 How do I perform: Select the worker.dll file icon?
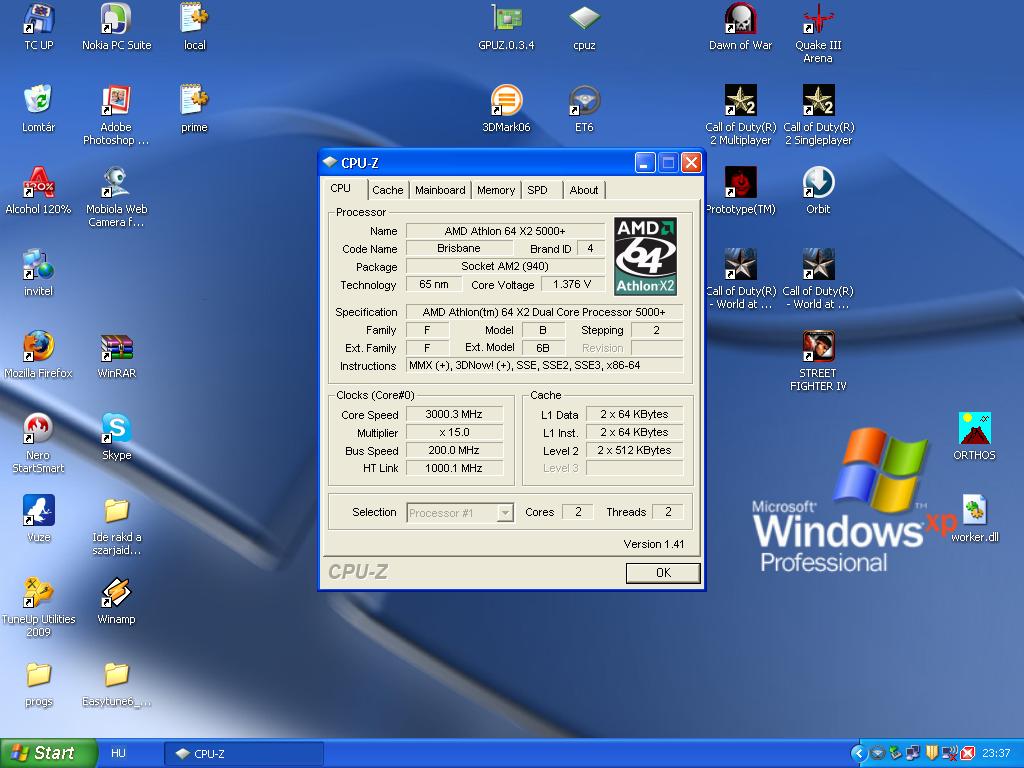point(974,519)
